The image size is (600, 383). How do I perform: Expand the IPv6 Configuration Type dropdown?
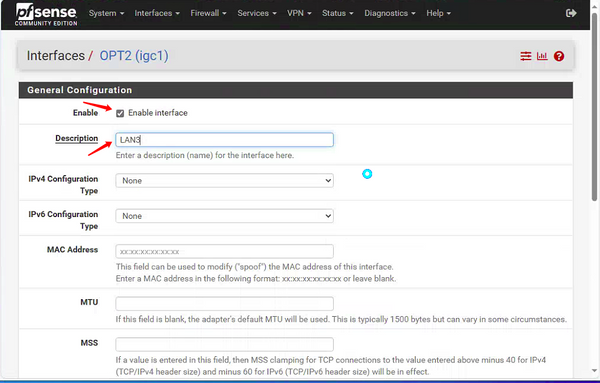(225, 216)
